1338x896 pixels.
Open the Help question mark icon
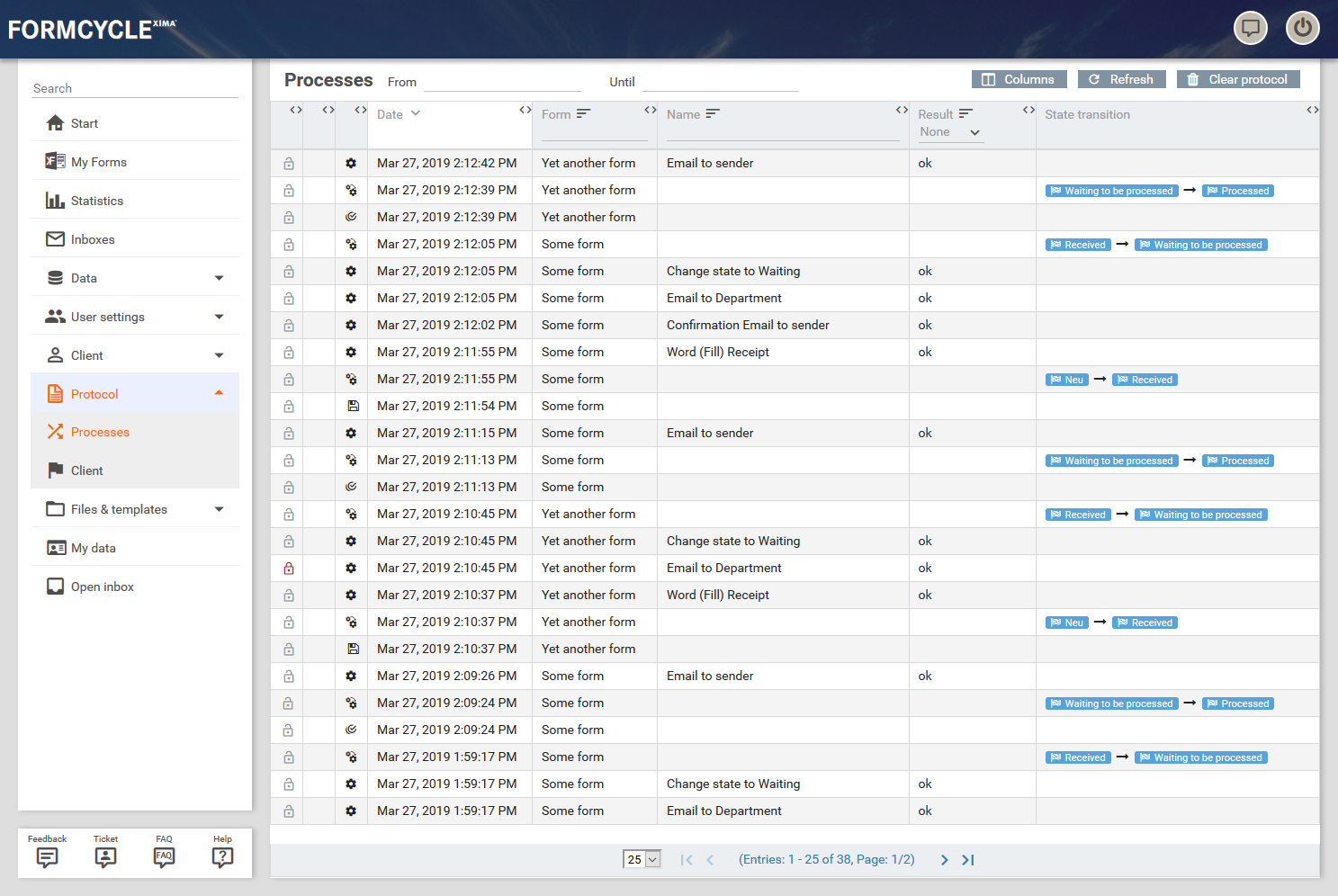[222, 856]
